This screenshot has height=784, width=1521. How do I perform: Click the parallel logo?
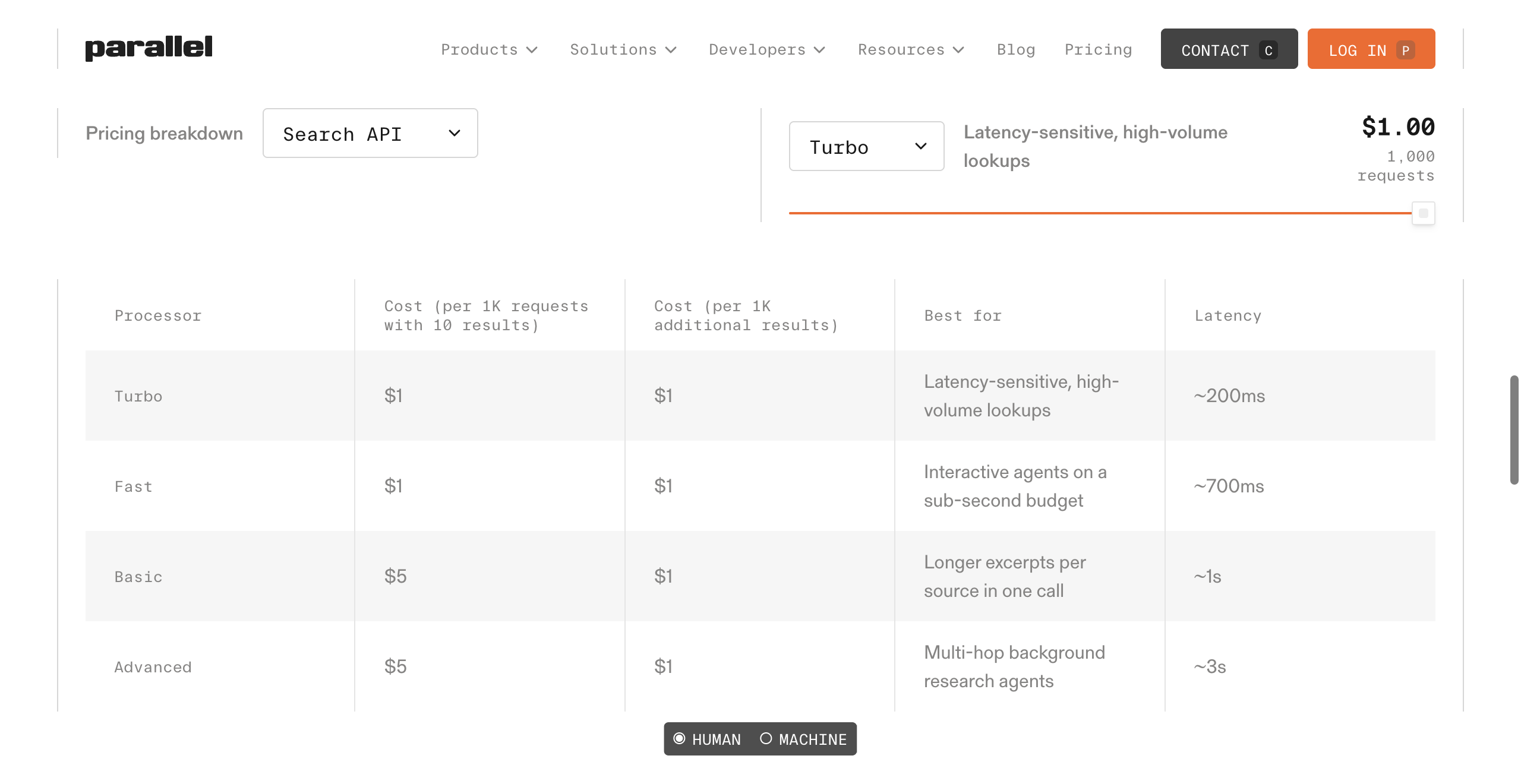(x=149, y=48)
